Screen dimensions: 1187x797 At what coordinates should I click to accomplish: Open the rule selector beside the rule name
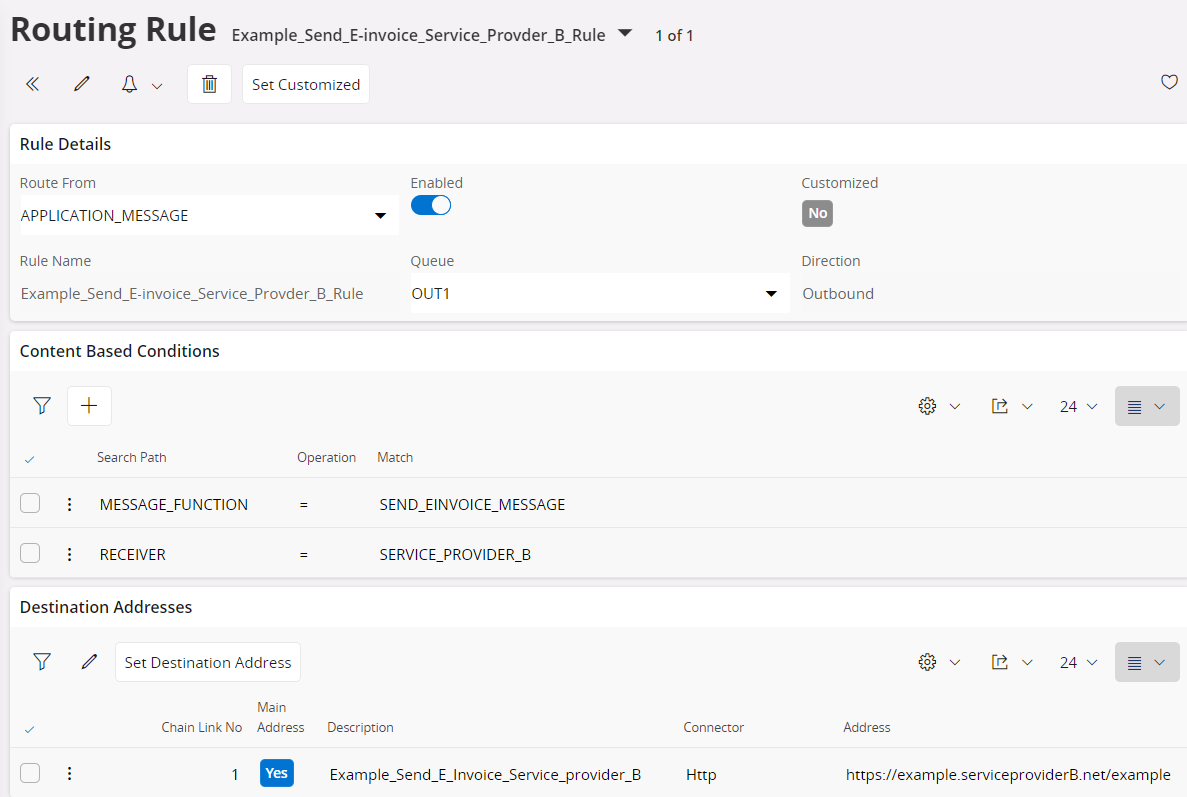pos(625,33)
